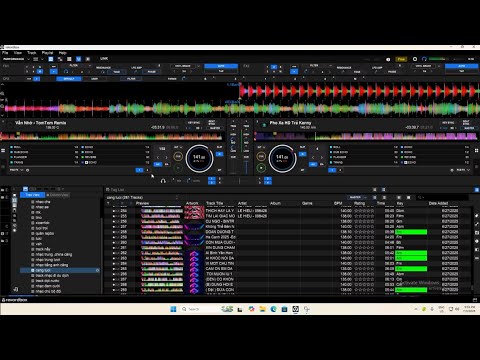480x360 pixels.
Task: Click FX1 TAP button
Action: 221,71
